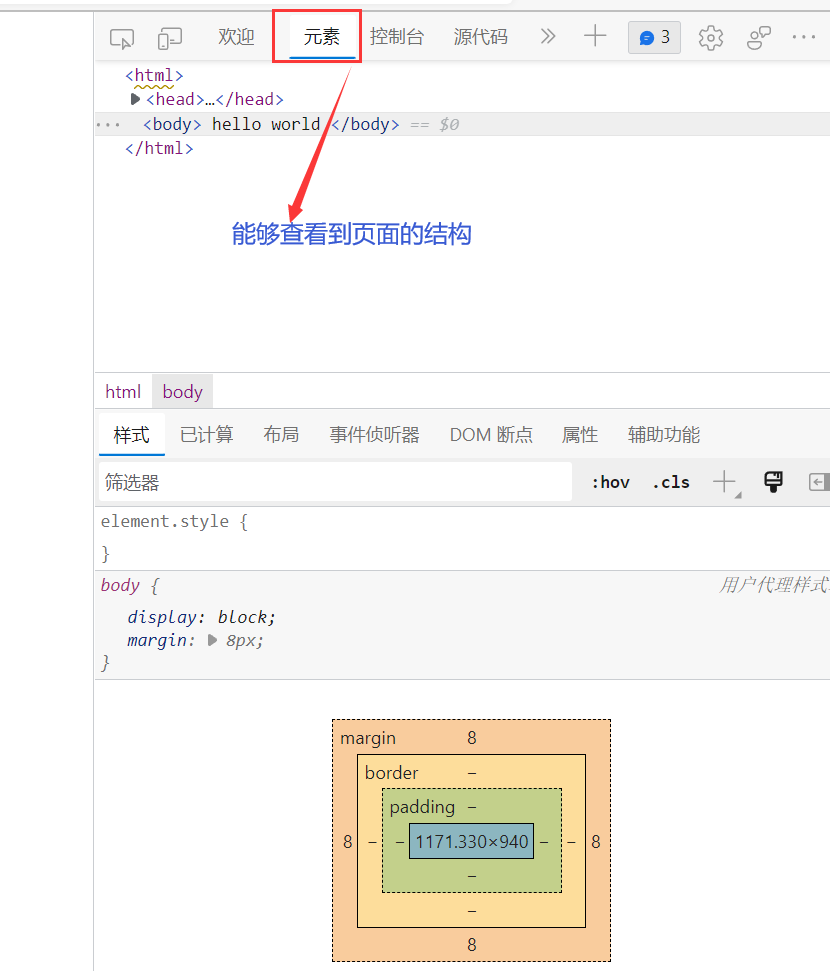Open the 欢迎 tab

click(x=236, y=37)
